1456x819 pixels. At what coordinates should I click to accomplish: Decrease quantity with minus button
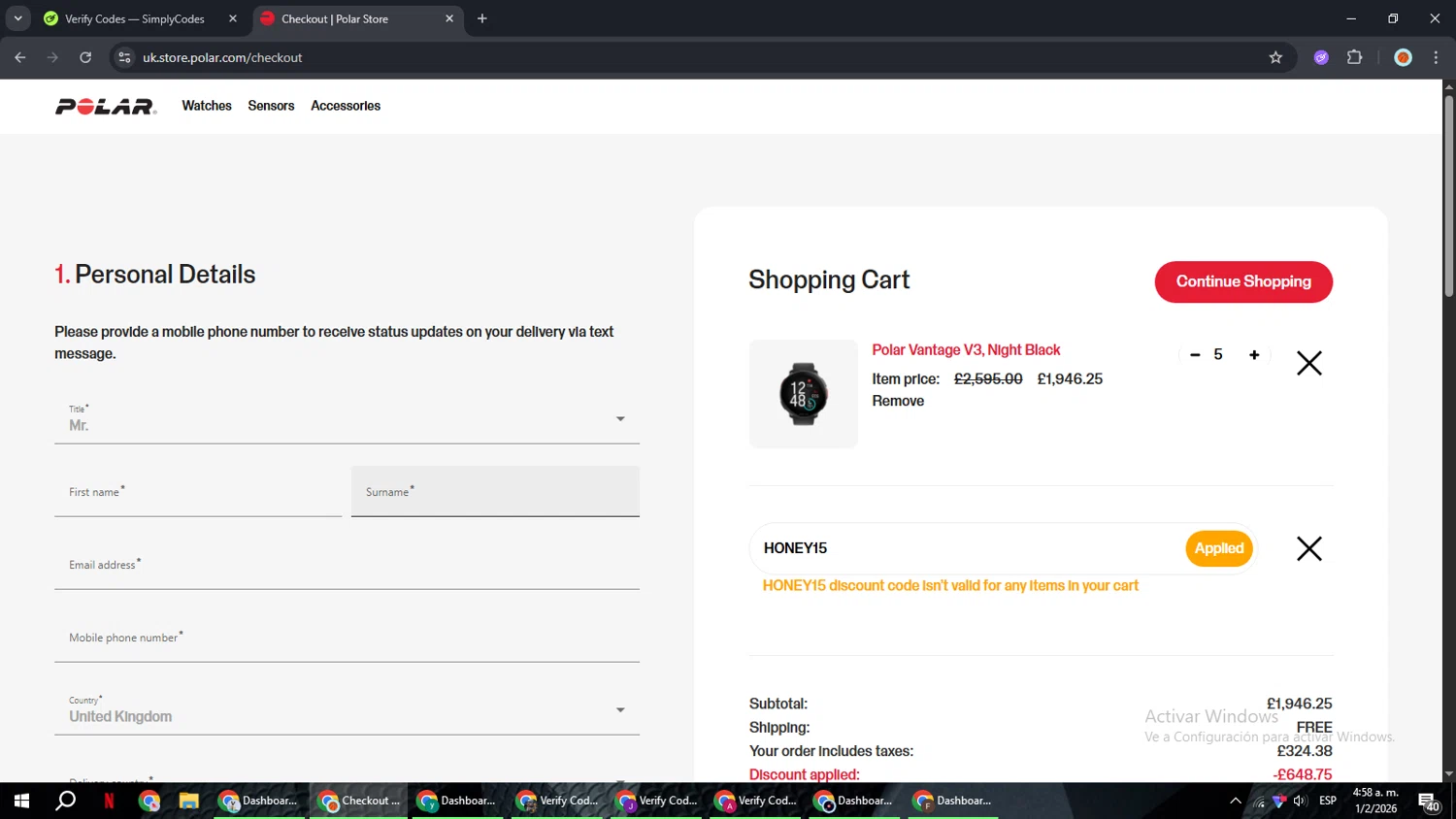1195,355
